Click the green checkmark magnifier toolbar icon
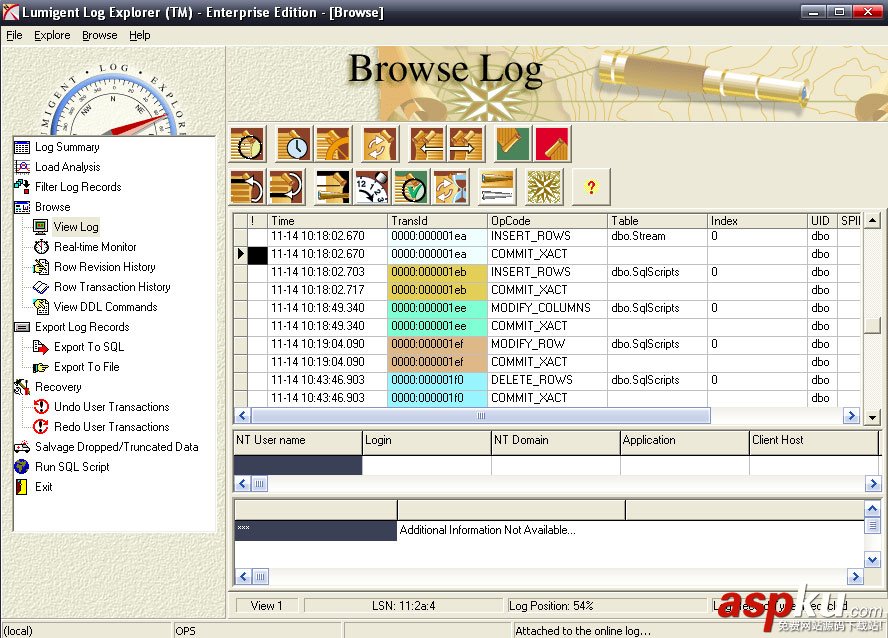 [412, 187]
